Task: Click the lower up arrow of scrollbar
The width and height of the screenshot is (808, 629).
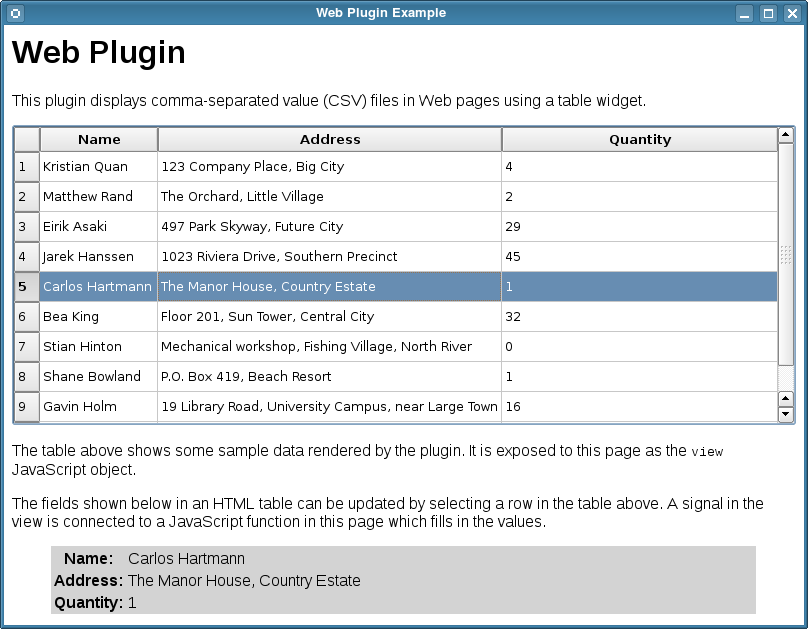Action: 785,399
